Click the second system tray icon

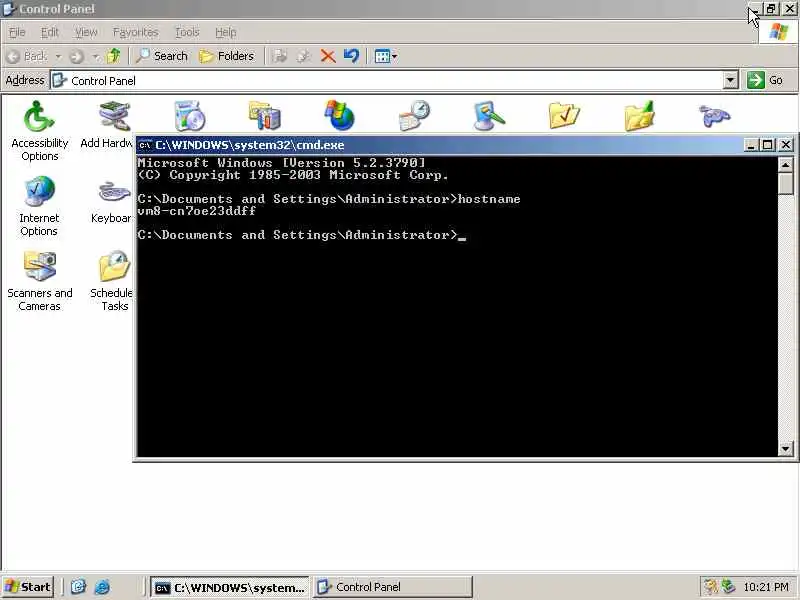tap(728, 587)
